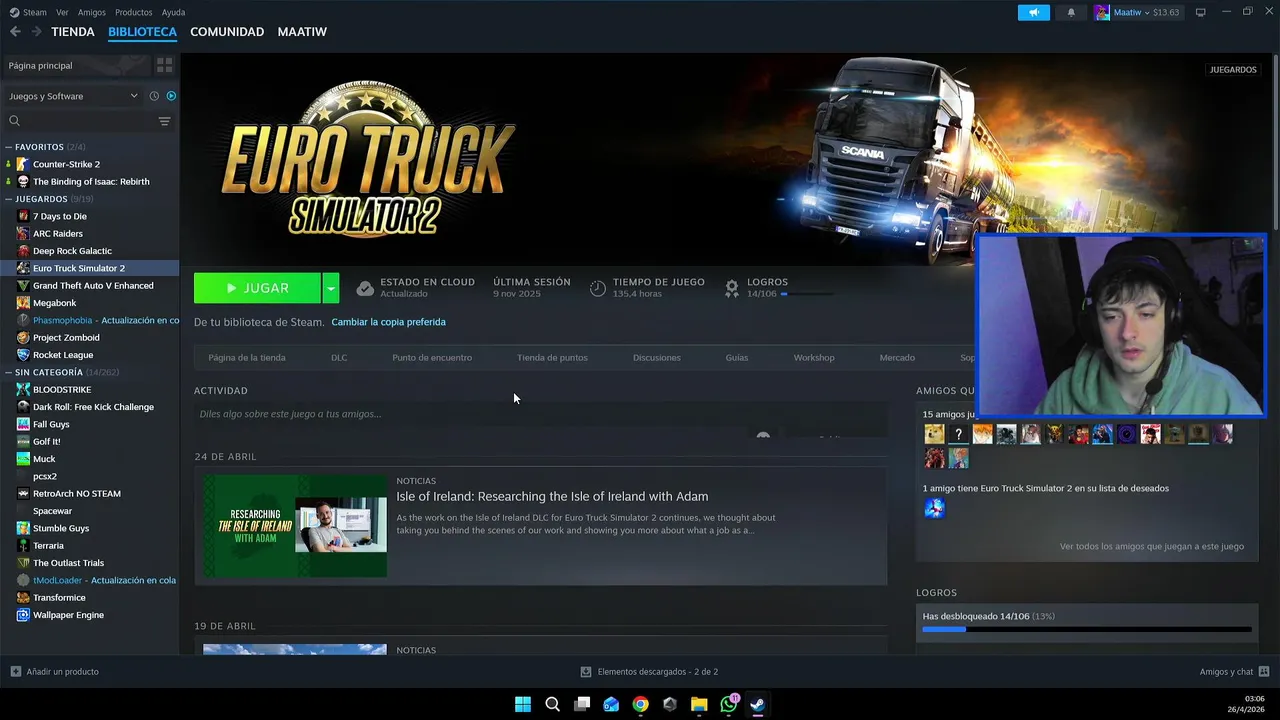Click the library search magnifier icon

15,121
